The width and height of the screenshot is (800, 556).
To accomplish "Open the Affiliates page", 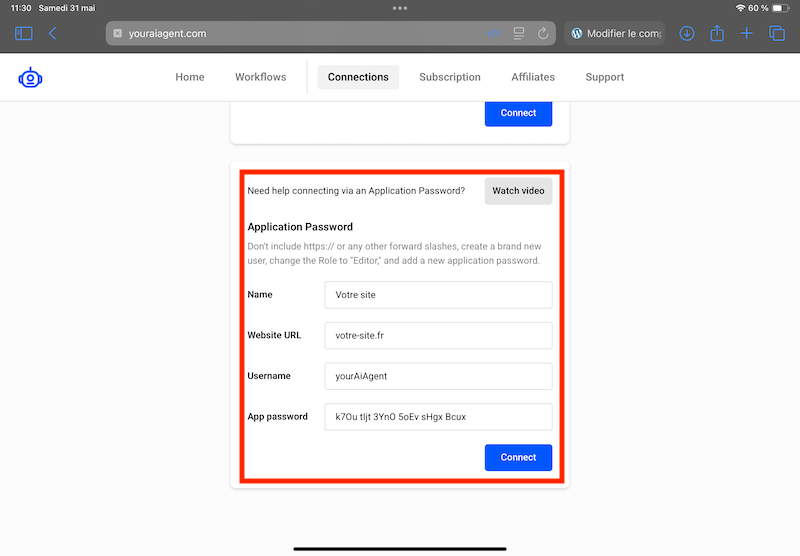I will pyautogui.click(x=533, y=77).
